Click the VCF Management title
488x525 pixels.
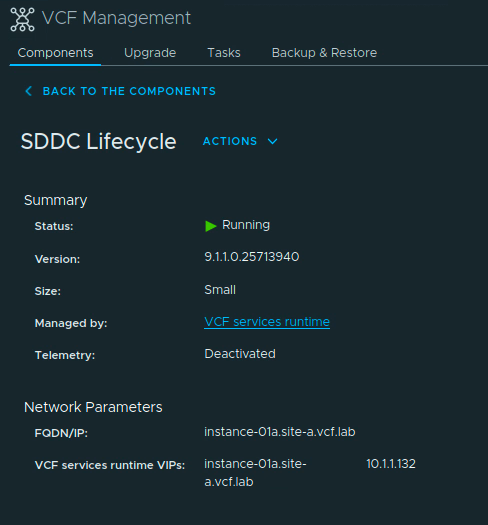pyautogui.click(x=116, y=18)
